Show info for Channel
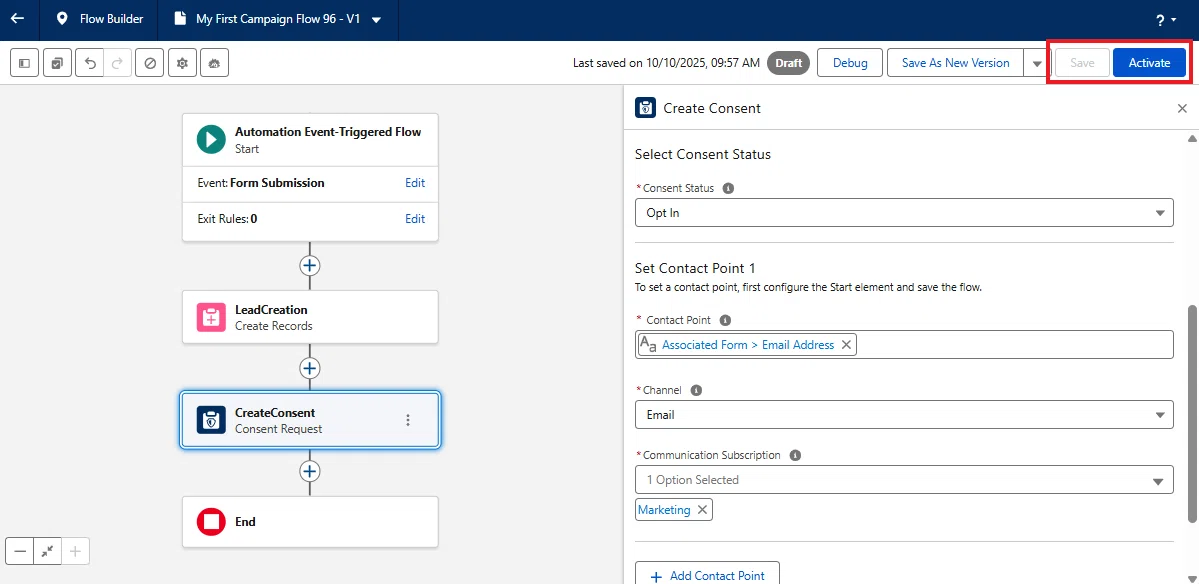Image resolution: width=1199 pixels, height=584 pixels. point(696,390)
